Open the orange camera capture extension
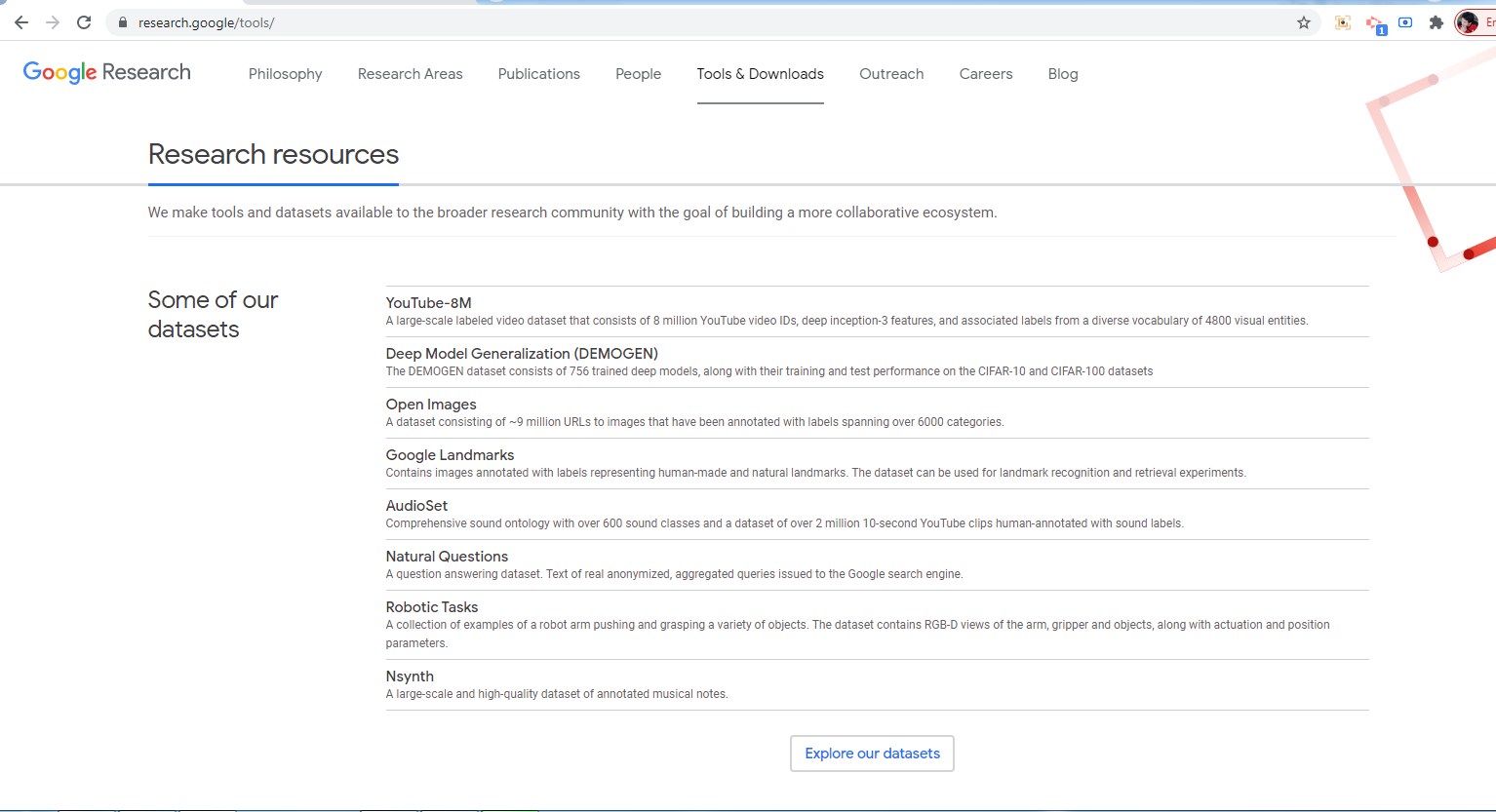Image resolution: width=1496 pixels, height=812 pixels. pos(1343,22)
